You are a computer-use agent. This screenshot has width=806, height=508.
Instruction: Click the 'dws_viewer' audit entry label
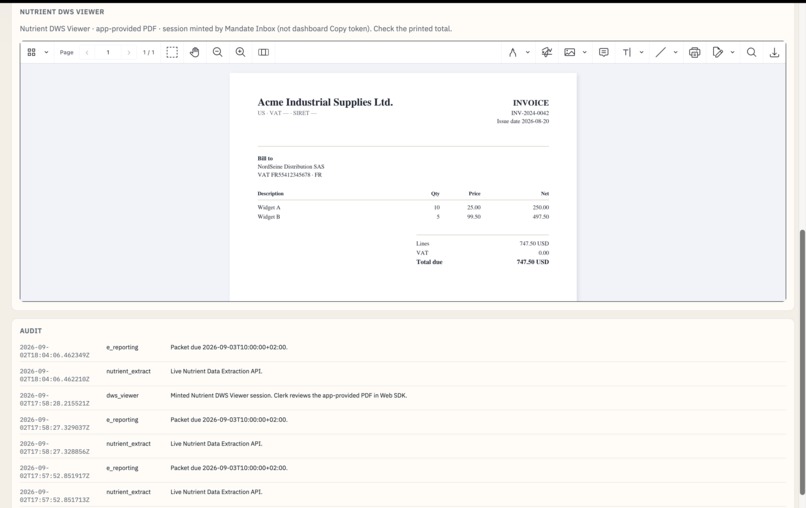[x=122, y=395]
